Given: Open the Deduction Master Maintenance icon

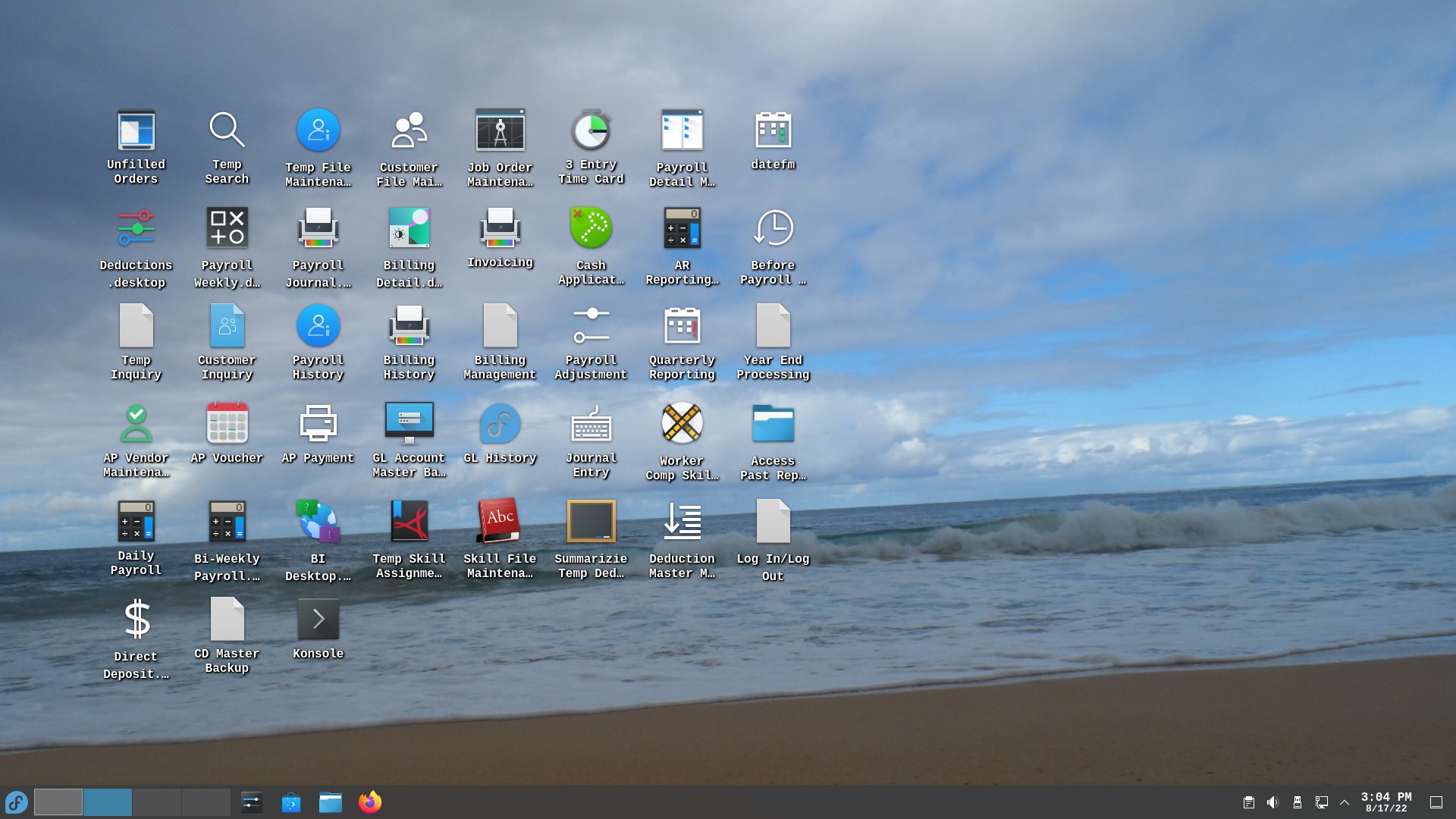Looking at the screenshot, I should pos(682,522).
